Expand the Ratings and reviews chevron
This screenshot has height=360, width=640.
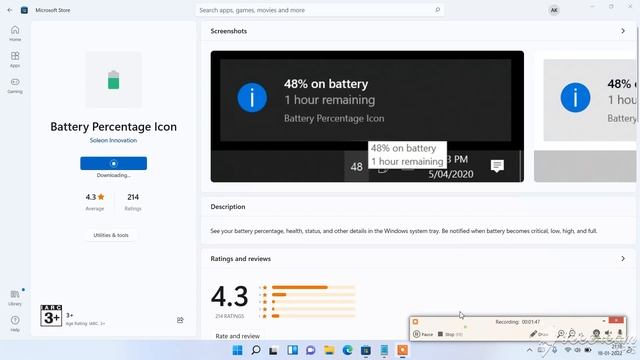[623, 259]
